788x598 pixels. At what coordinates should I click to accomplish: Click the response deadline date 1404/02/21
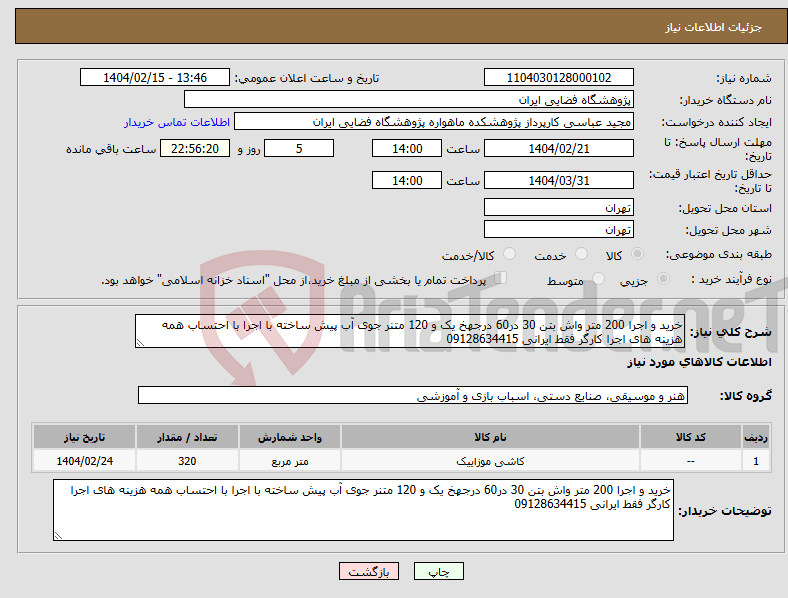(558, 148)
